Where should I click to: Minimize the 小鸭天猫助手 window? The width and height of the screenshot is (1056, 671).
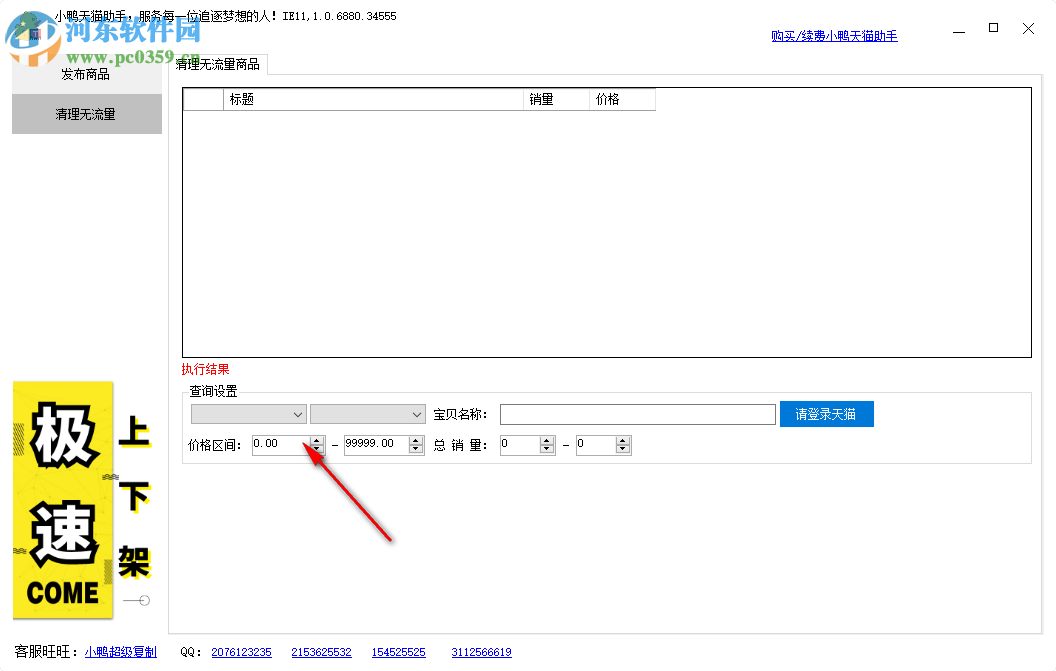959,29
